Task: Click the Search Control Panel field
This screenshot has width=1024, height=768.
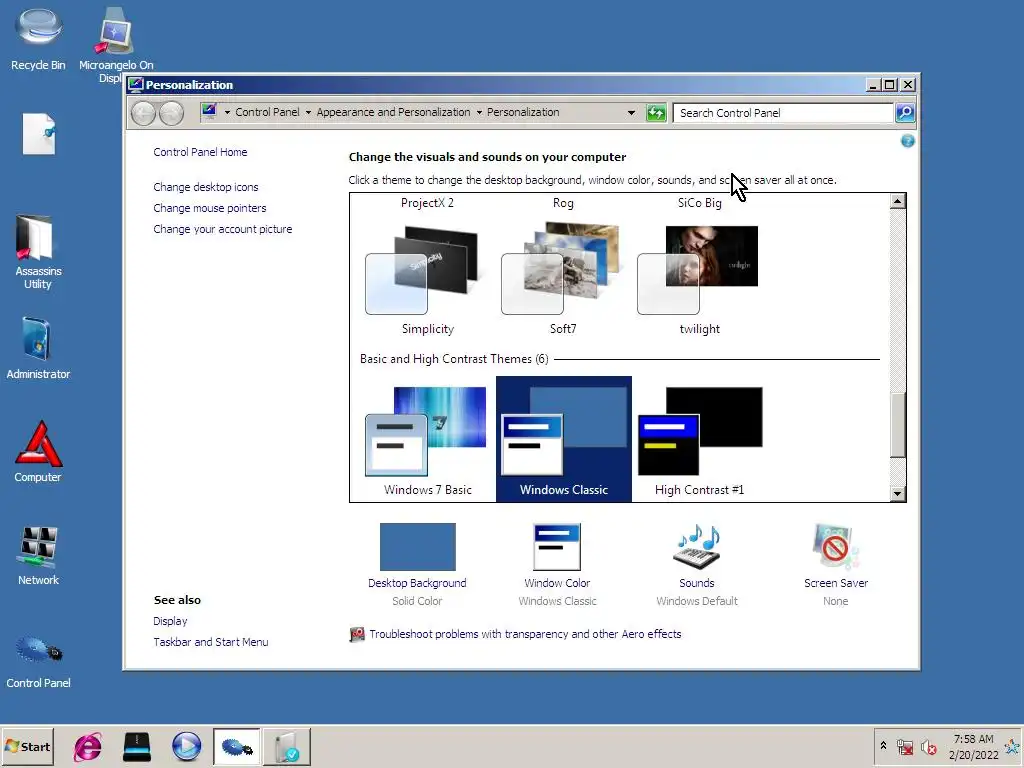Action: pos(783,113)
